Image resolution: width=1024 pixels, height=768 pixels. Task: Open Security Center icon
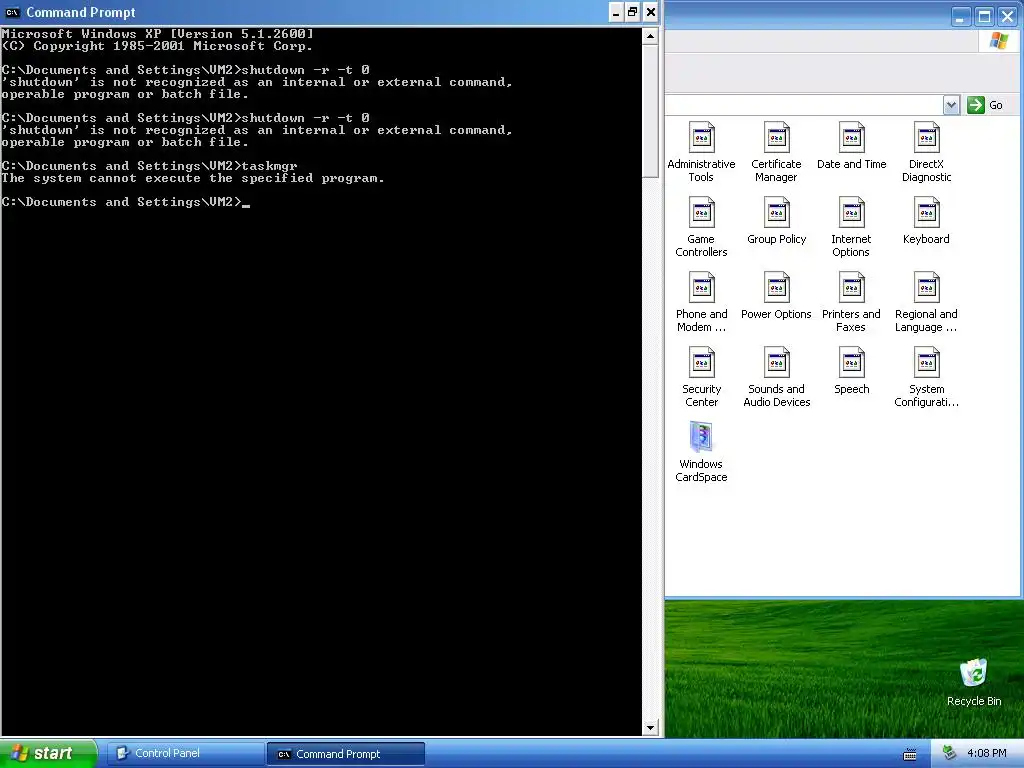[x=701, y=377]
